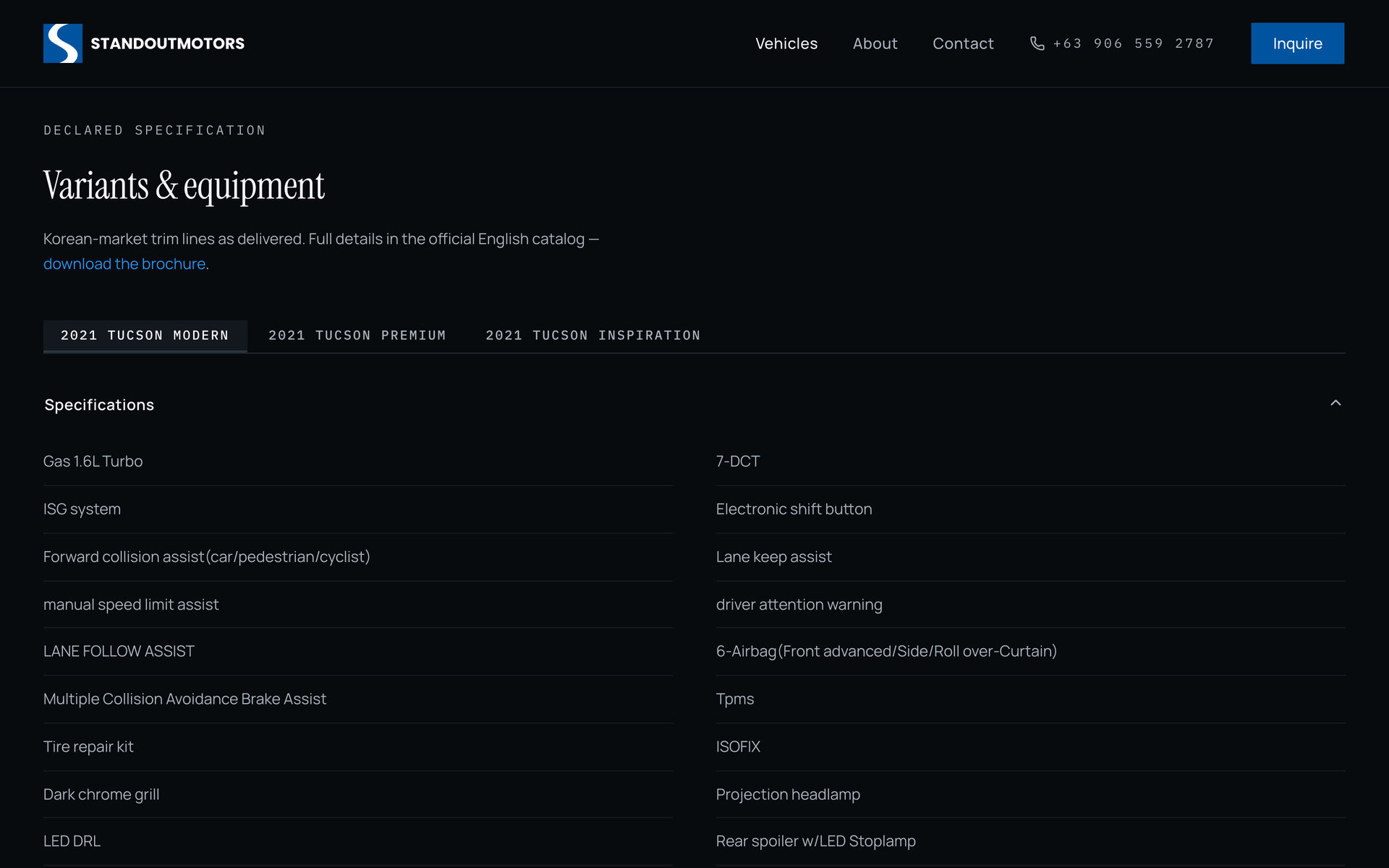Select Tire repair kit row

[357, 747]
